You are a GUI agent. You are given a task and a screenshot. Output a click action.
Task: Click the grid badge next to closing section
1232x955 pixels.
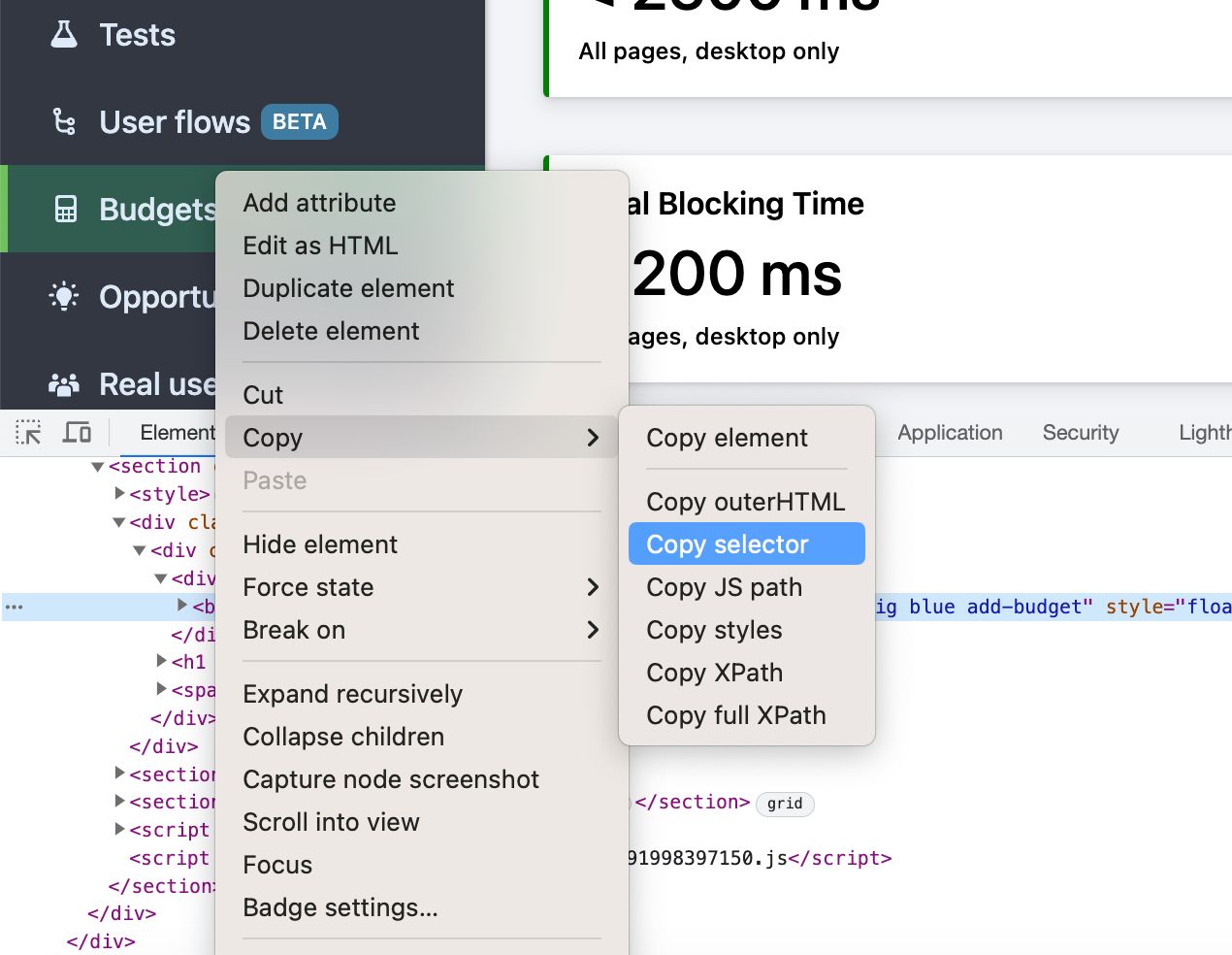pyautogui.click(x=785, y=804)
